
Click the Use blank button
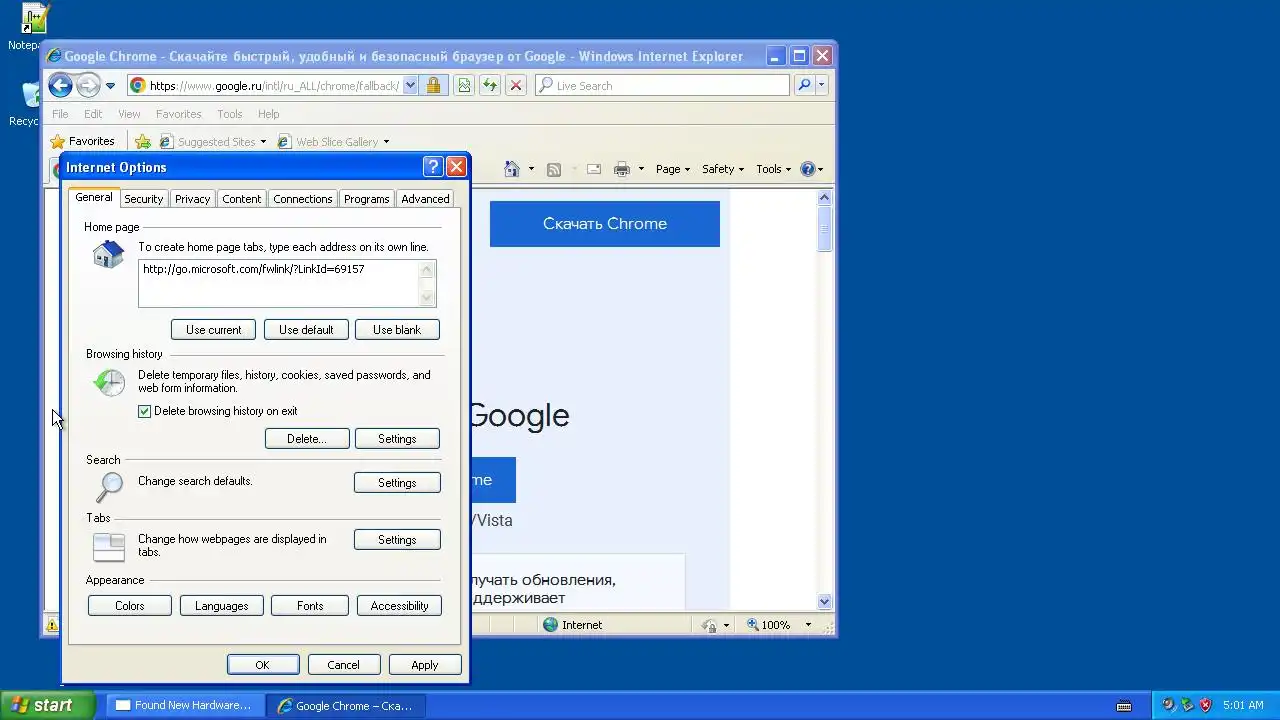pos(397,330)
